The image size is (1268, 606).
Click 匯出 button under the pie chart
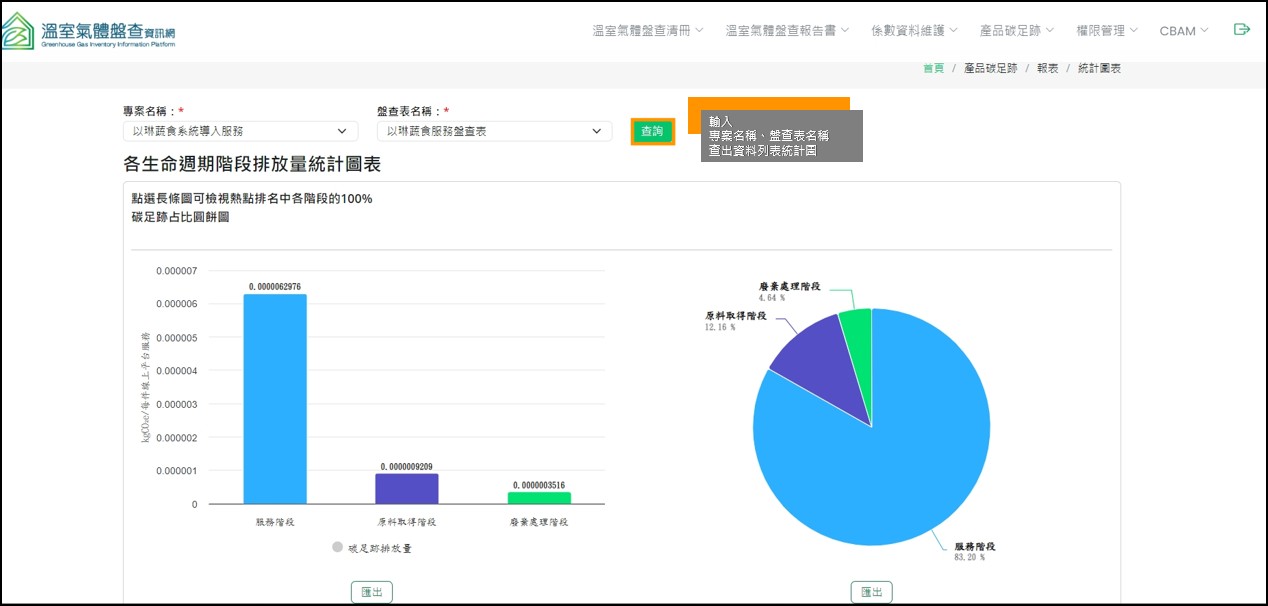point(871,592)
